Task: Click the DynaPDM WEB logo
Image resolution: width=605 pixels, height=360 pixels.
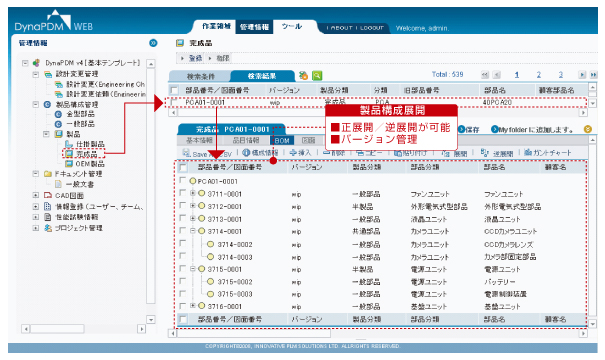Action: [54, 21]
